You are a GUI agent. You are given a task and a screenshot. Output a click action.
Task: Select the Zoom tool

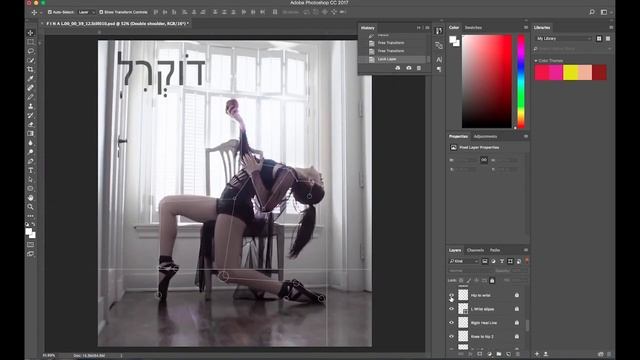point(31,207)
